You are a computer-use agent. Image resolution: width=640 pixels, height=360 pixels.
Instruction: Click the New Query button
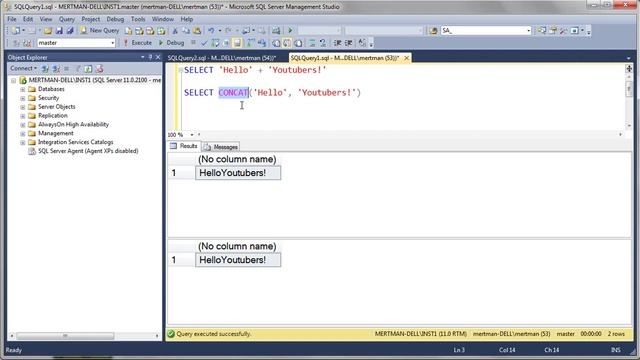[100, 31]
